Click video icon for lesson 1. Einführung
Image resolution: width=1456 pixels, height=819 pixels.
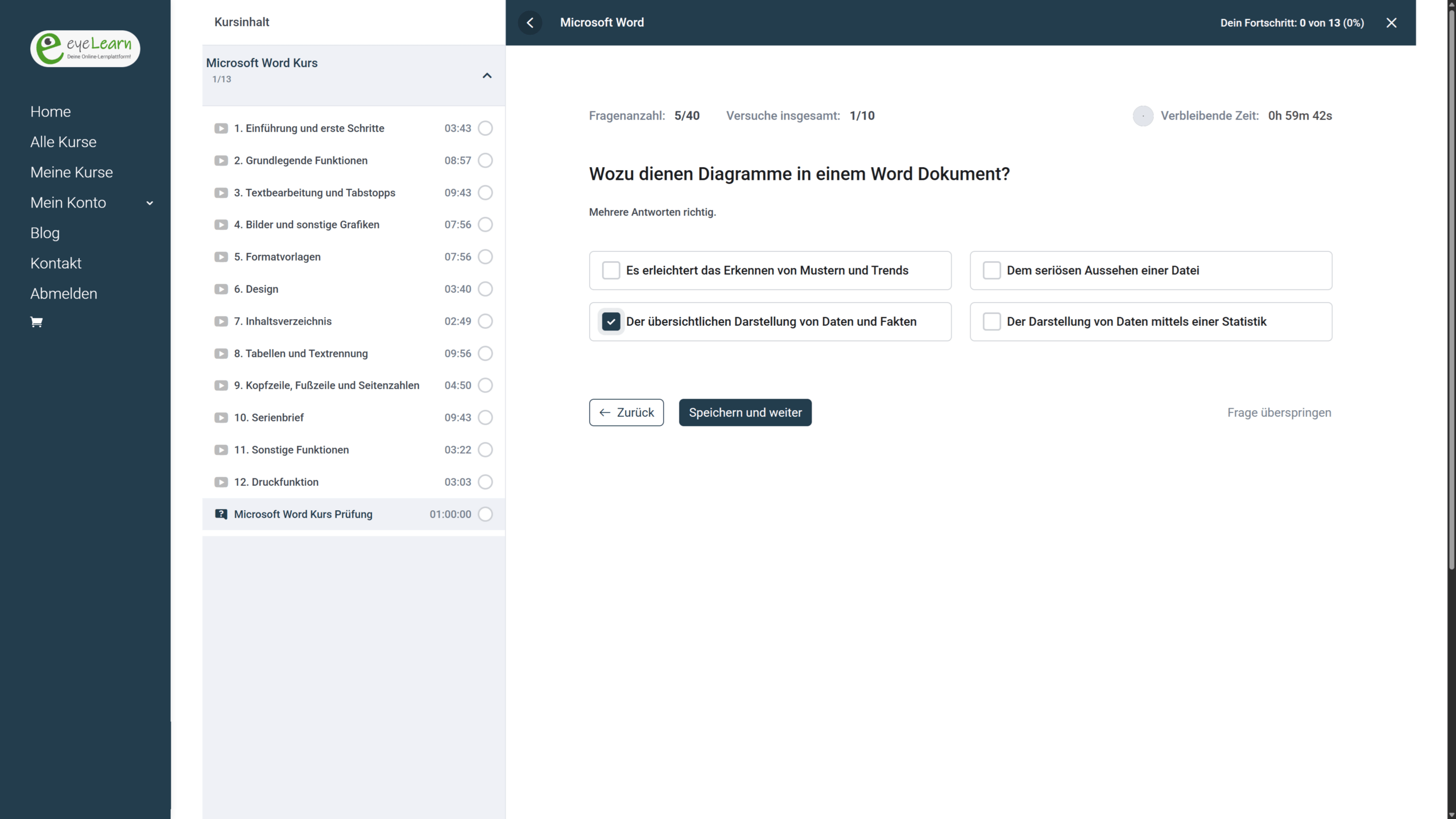point(221,129)
